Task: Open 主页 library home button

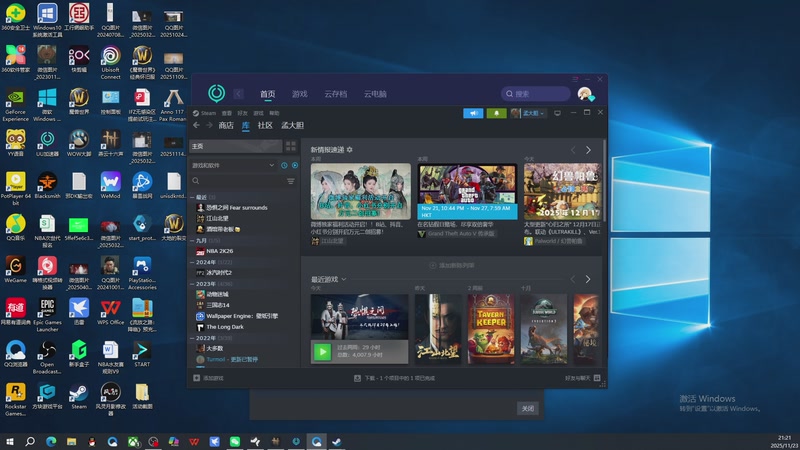Action: 236,146
